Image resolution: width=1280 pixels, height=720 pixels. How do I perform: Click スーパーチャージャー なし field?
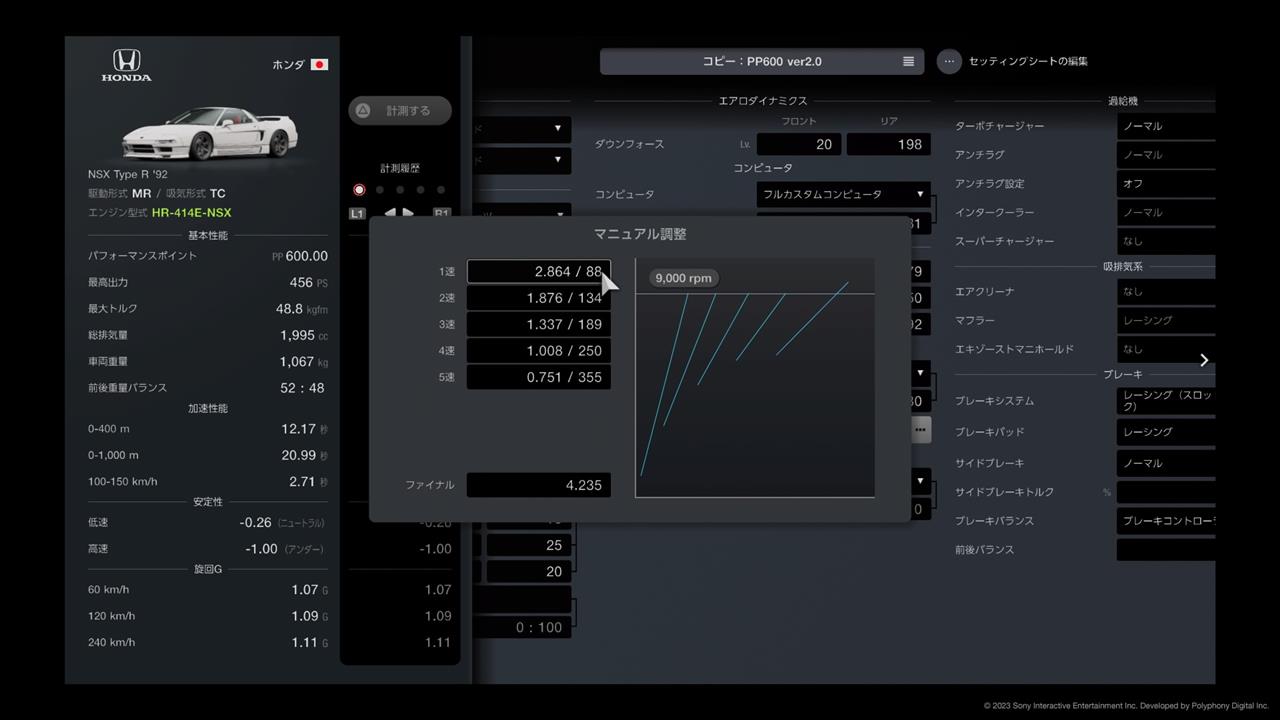[1166, 241]
